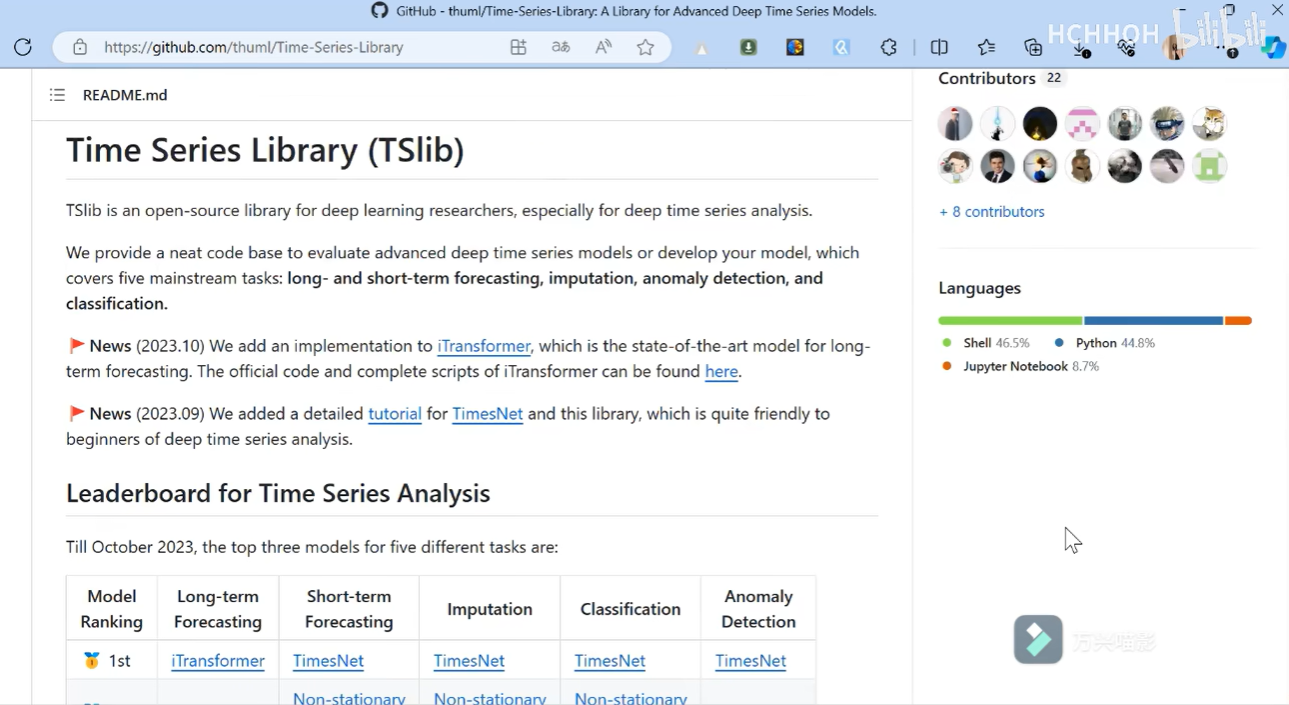Image resolution: width=1289 pixels, height=705 pixels.
Task: Open contributor avatar with blue light beam
Action: pos(997,124)
